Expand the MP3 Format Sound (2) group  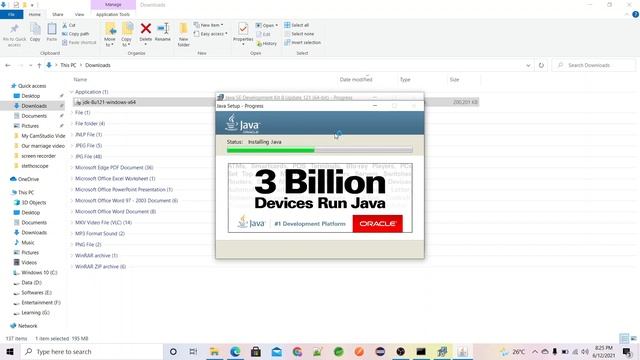point(71,234)
